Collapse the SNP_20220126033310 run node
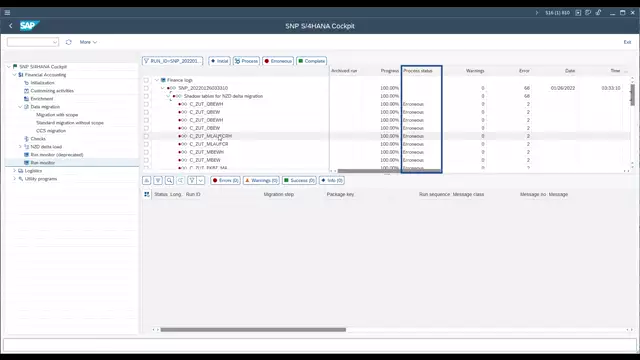The height and width of the screenshot is (360, 640). [x=162, y=88]
